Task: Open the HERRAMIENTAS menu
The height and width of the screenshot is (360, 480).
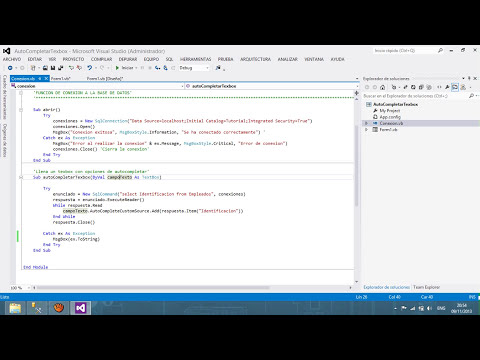Action: pyautogui.click(x=196, y=59)
